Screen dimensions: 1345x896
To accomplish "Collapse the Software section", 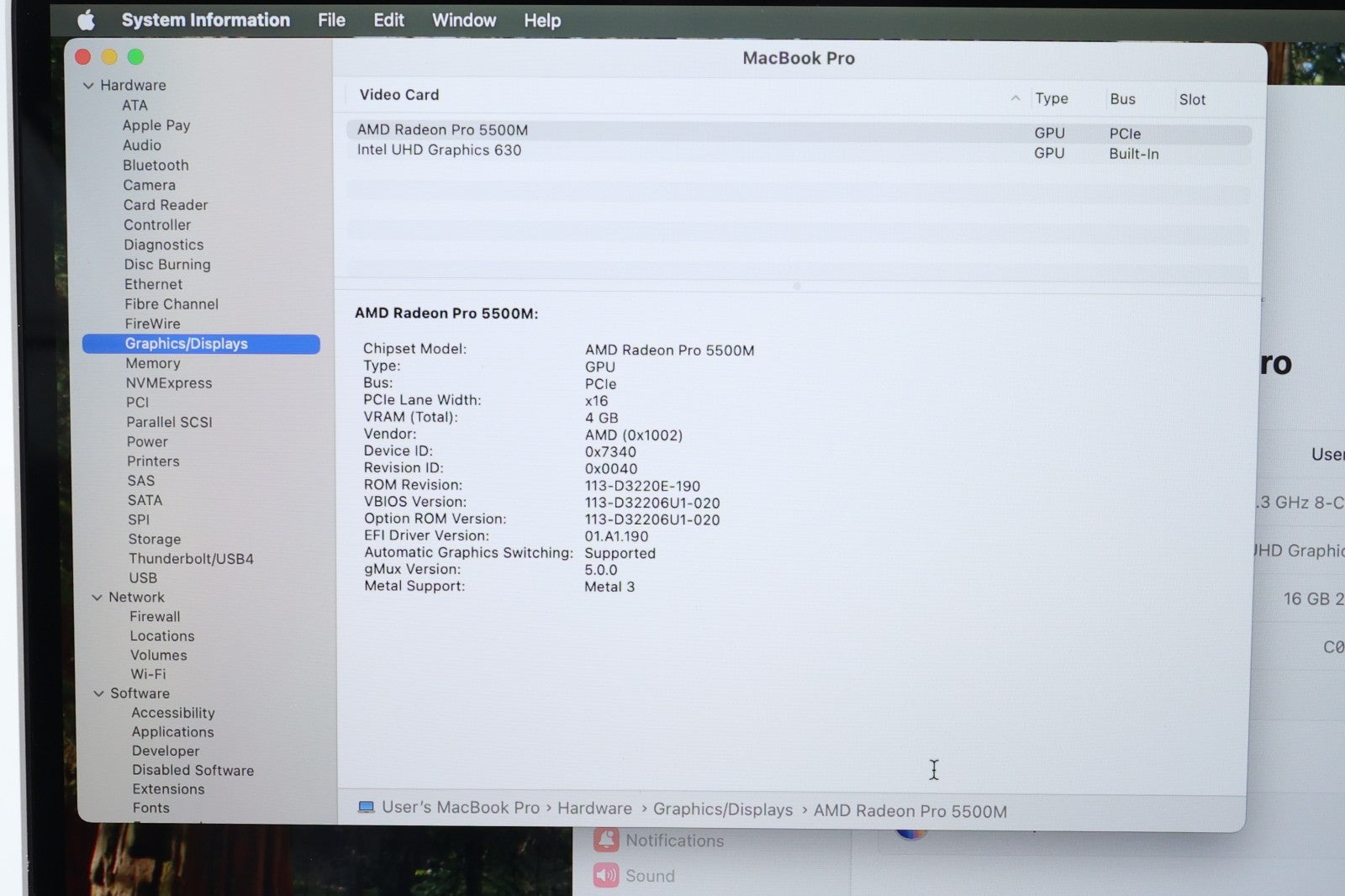I will click(98, 693).
